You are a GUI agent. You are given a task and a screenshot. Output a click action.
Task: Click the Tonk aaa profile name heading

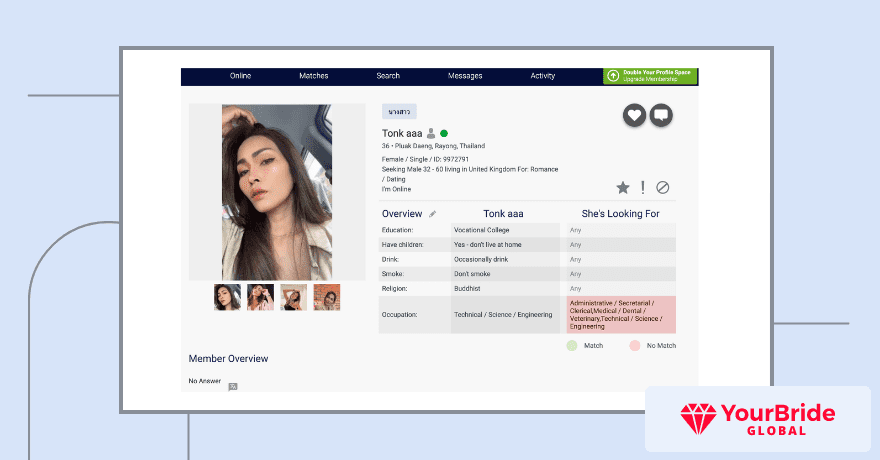pyautogui.click(x=402, y=134)
